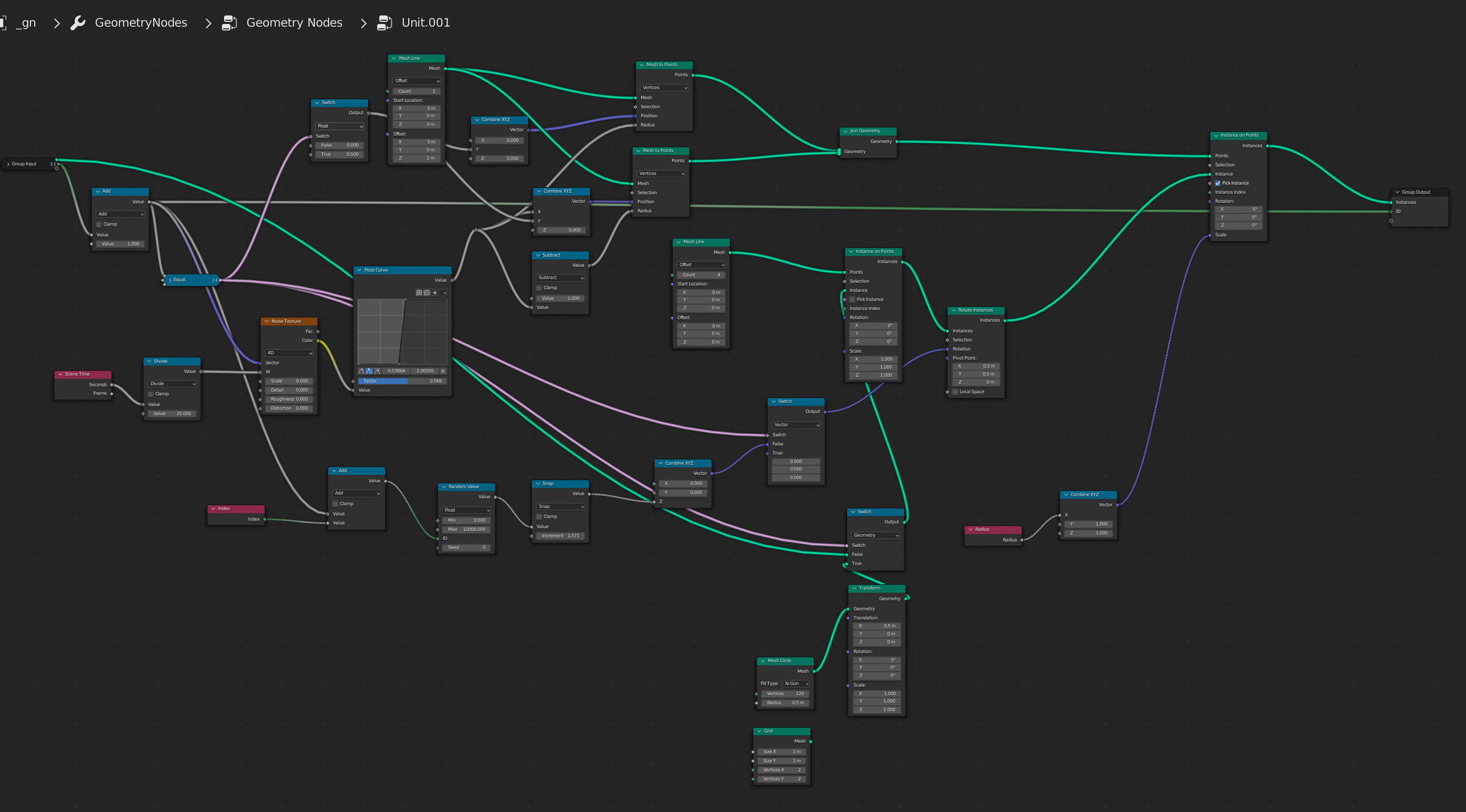Screen dimensions: 1466x812
Task: Set Float Curve handle type to vector
Action: [369, 371]
